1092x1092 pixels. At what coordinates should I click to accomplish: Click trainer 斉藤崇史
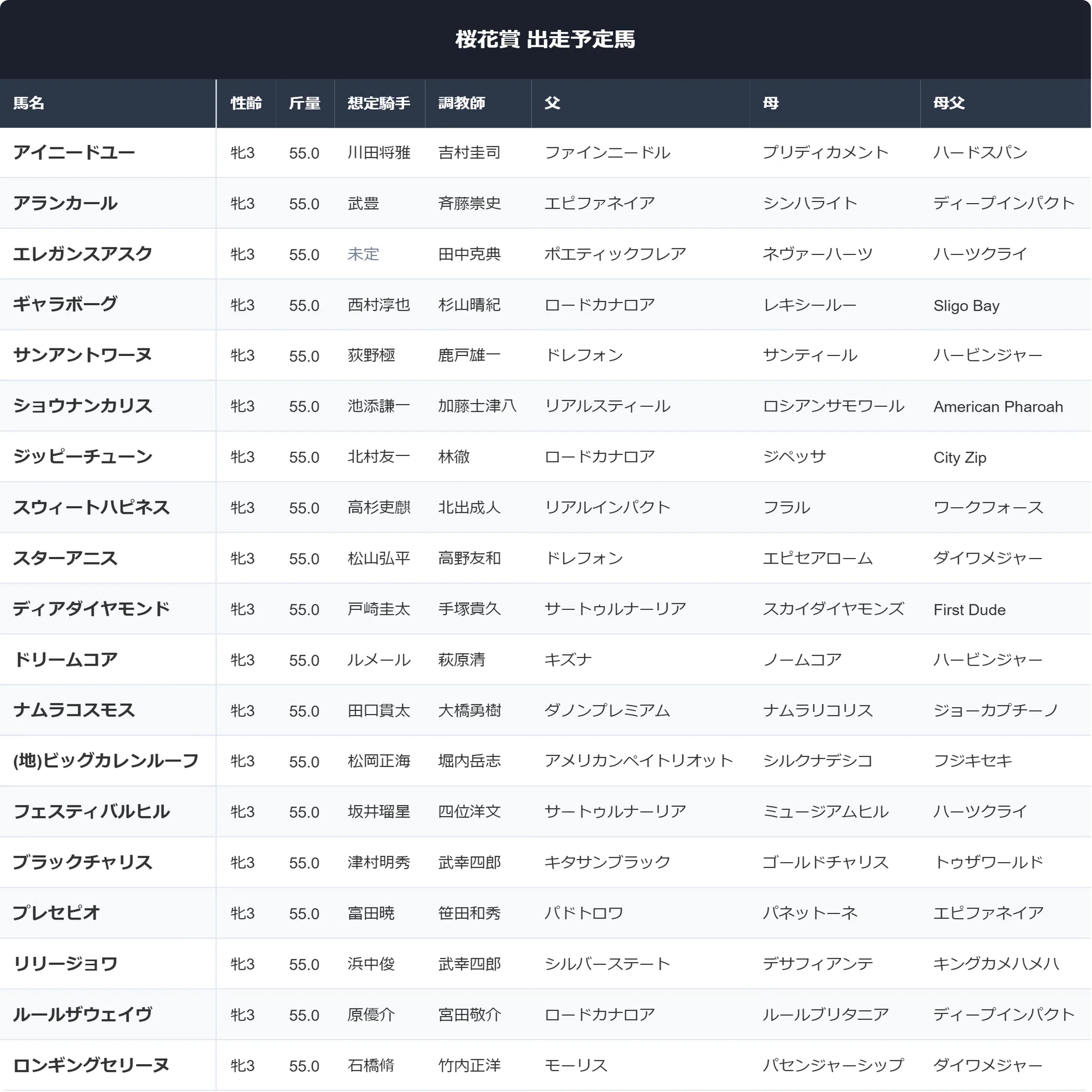pos(470,204)
